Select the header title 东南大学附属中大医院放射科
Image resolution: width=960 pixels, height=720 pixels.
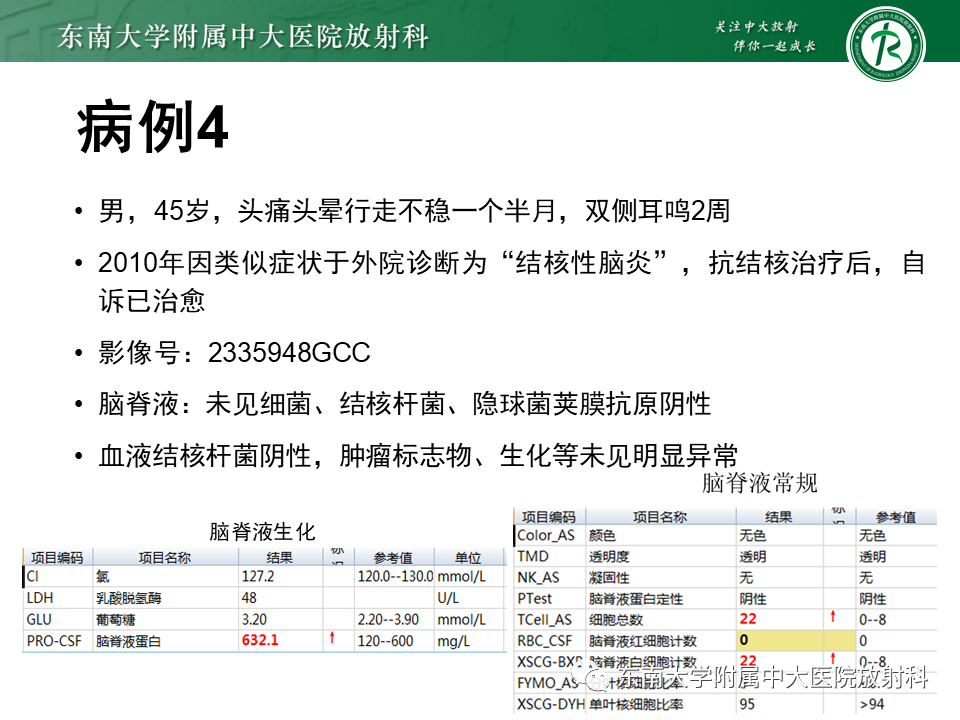[243, 36]
